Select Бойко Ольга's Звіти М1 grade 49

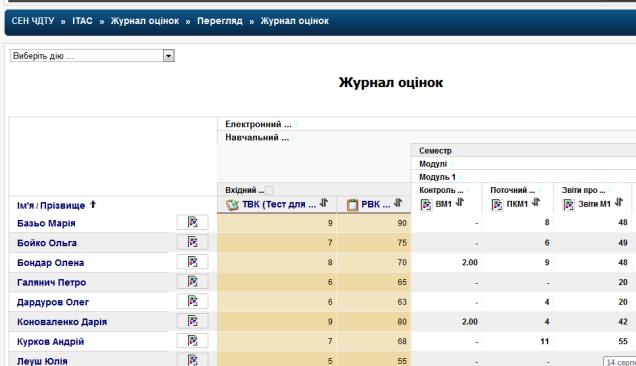pyautogui.click(x=623, y=243)
